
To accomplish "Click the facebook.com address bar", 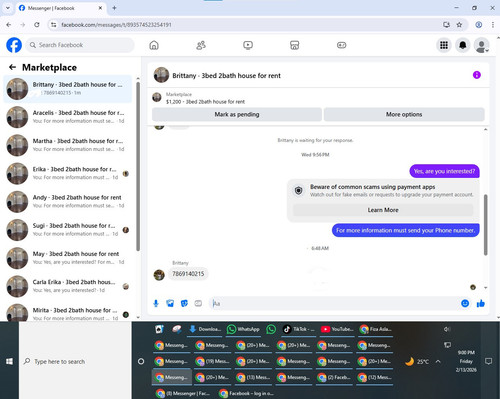I will pyautogui.click(x=247, y=25).
